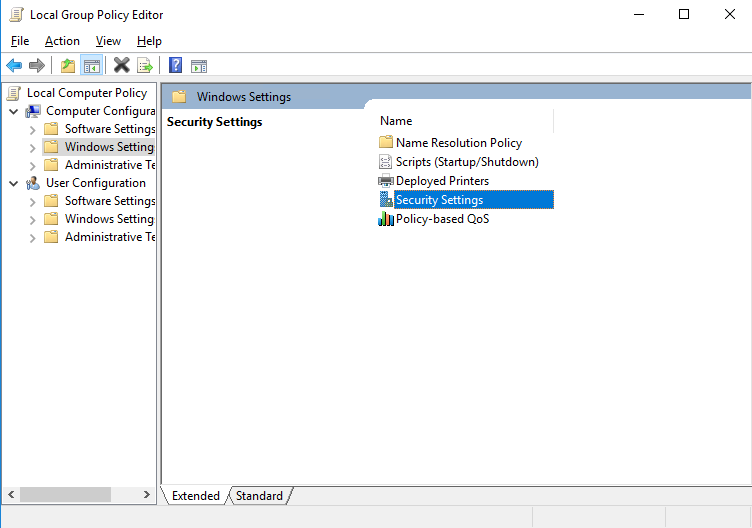
Task: Collapse the User Configuration tree node
Action: point(14,183)
